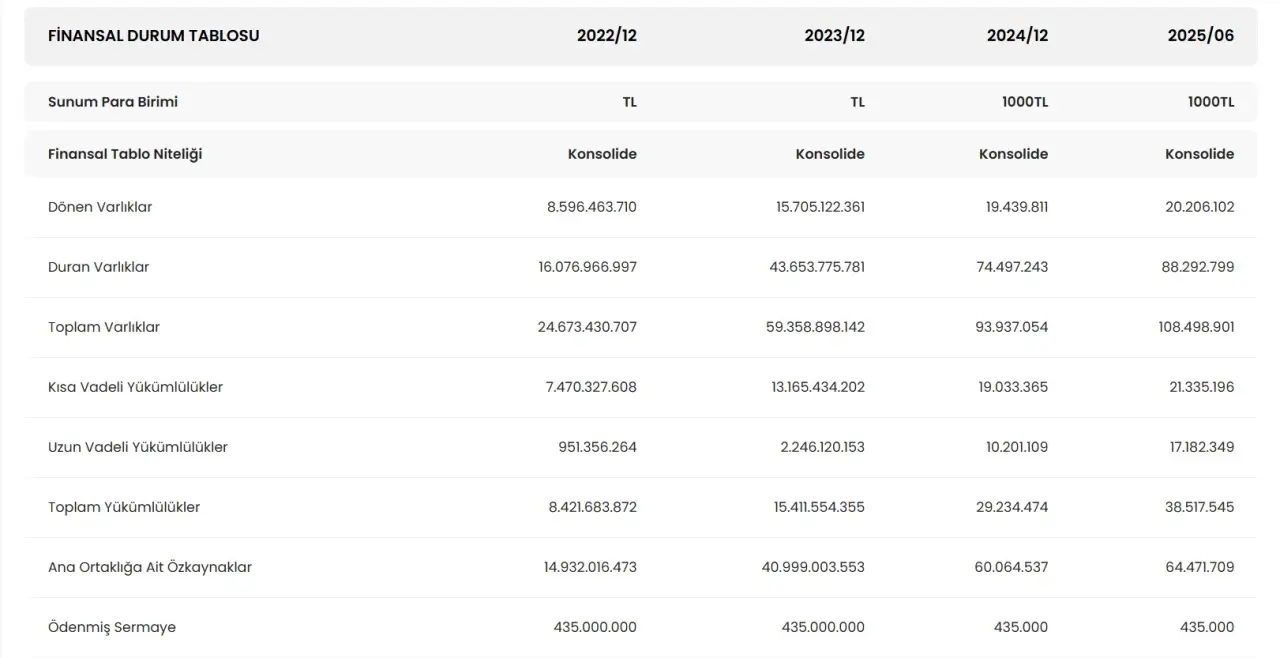This screenshot has height=658, width=1280.
Task: Click the Dönen Varlıklar row label
Action: pyautogui.click(x=100, y=207)
